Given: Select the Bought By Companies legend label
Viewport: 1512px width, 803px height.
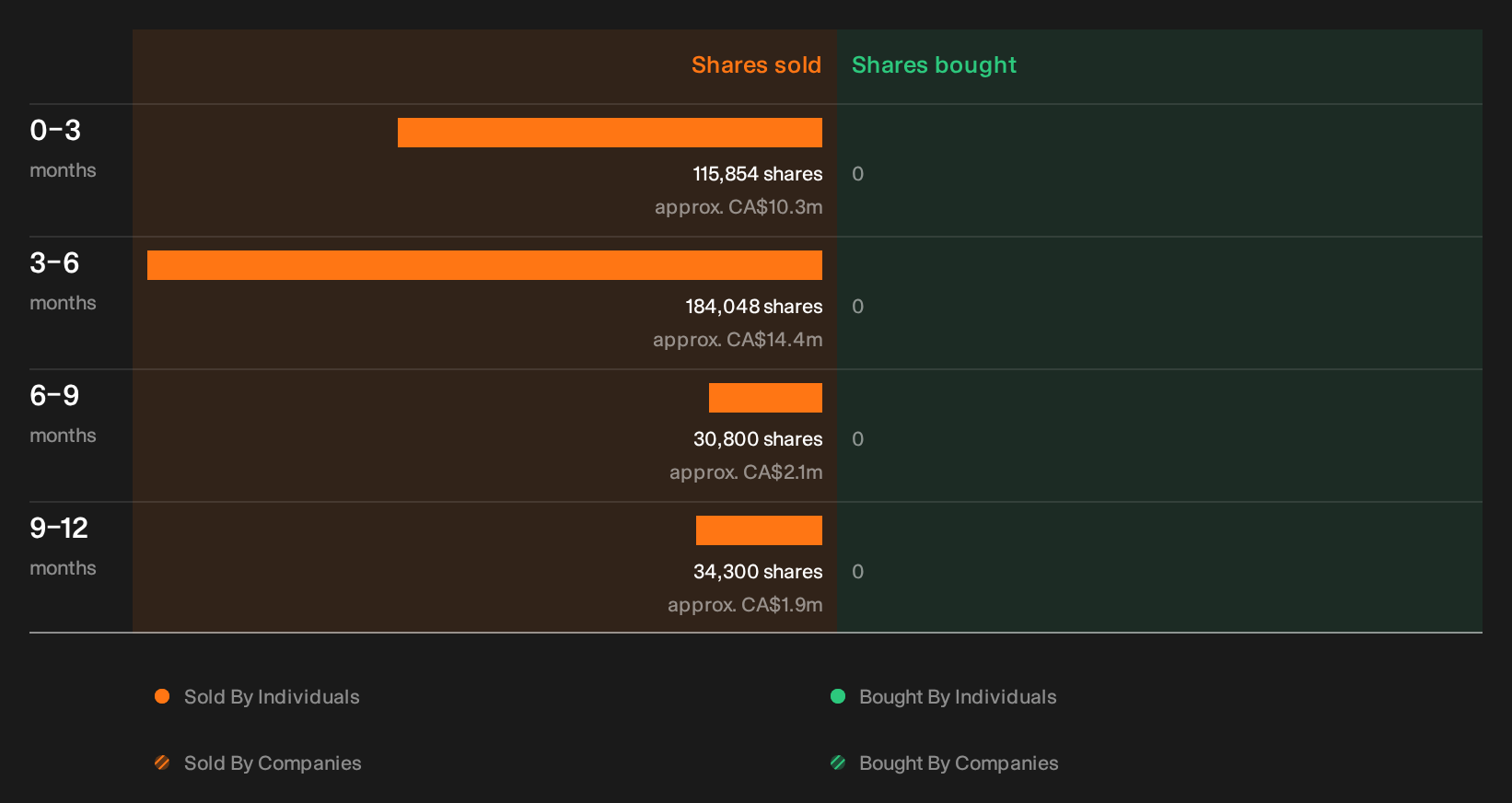Looking at the screenshot, I should click(959, 763).
